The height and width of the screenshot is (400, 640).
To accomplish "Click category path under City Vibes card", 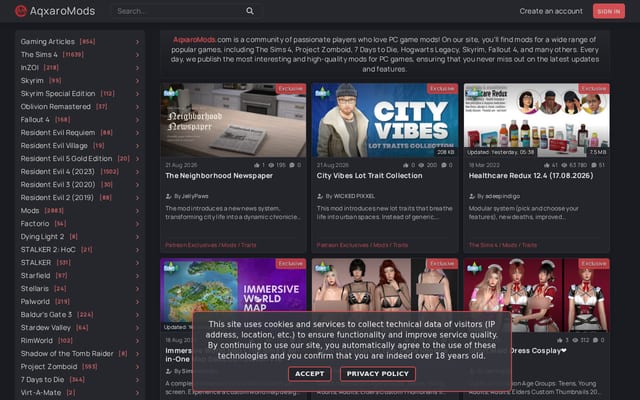I will (x=362, y=245).
